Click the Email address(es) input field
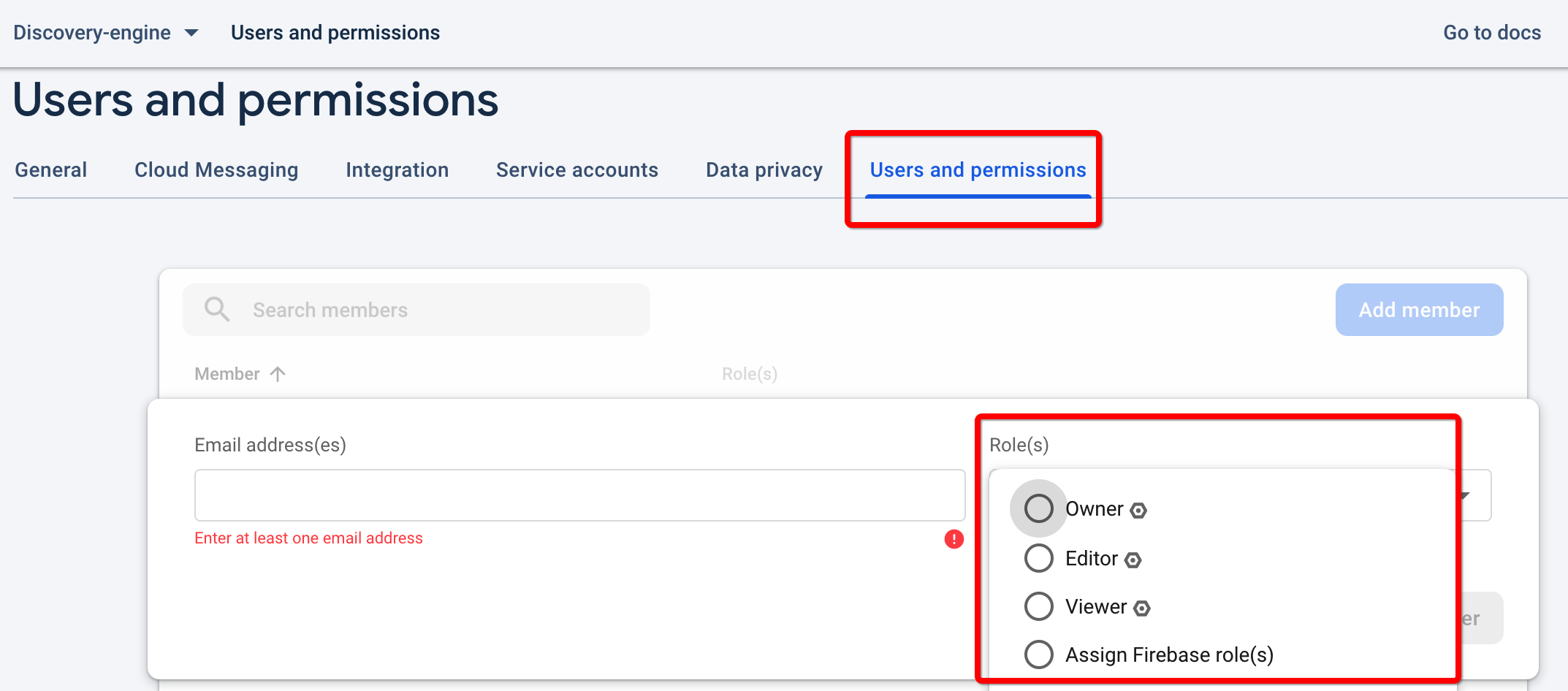The width and height of the screenshot is (1568, 691). 579,495
